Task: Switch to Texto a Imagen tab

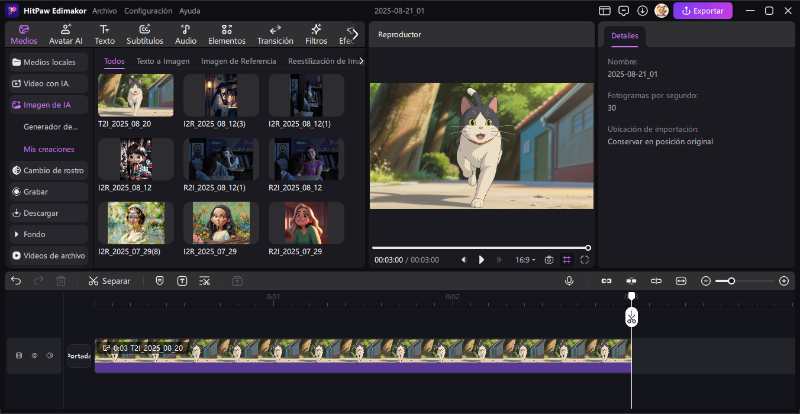Action: tap(163, 61)
